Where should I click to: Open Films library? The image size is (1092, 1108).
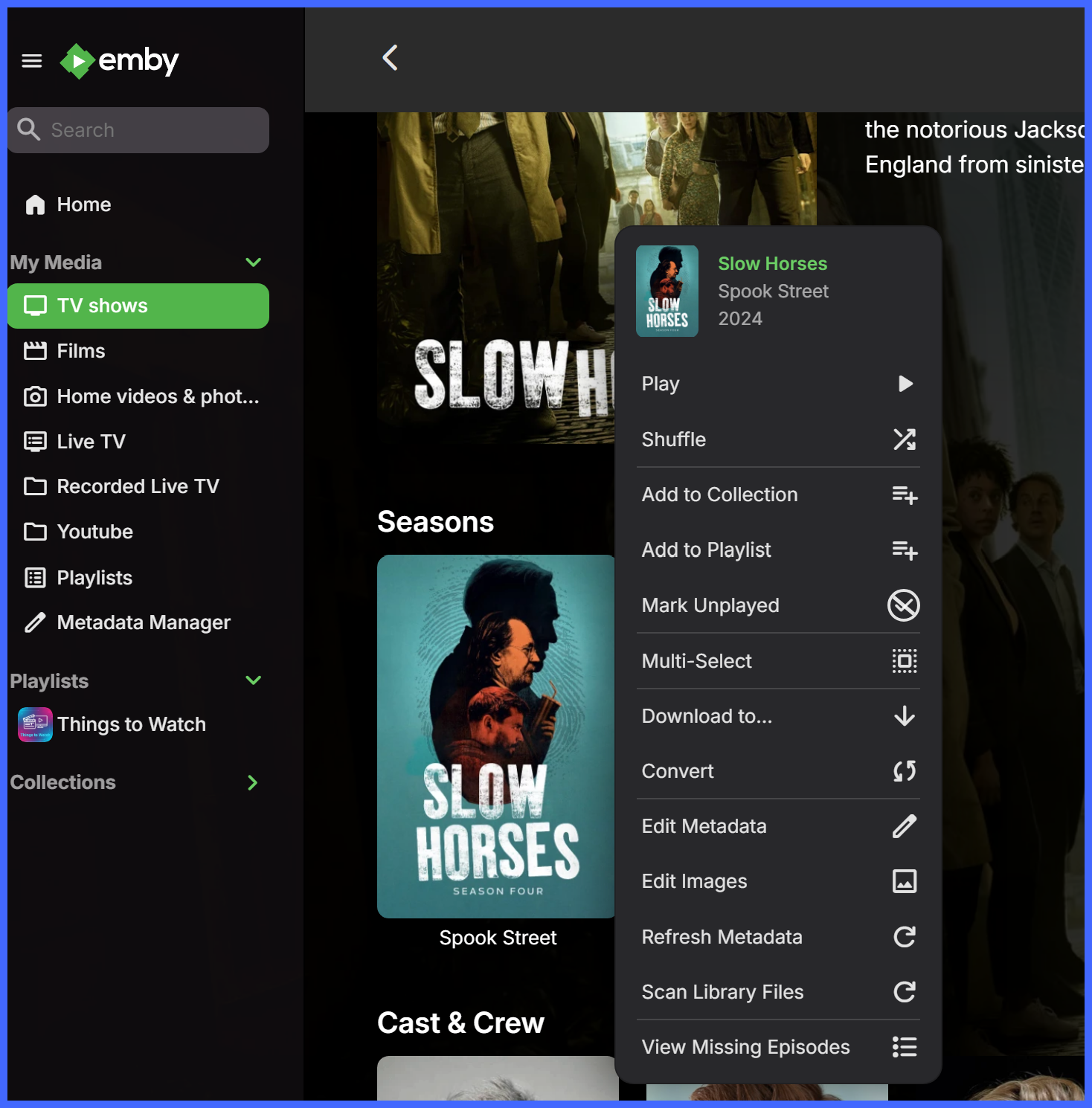coord(138,351)
